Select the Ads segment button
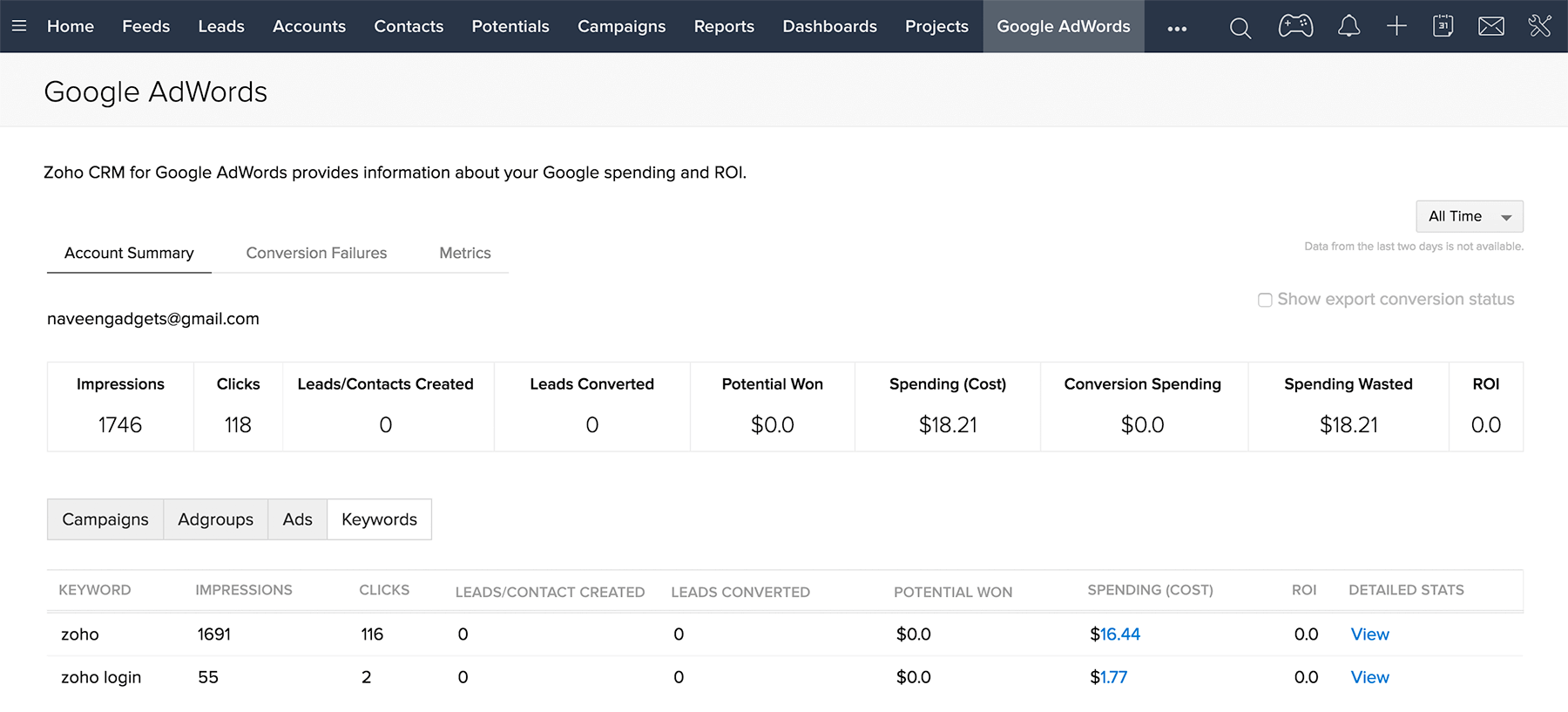The height and width of the screenshot is (712, 1568). tap(297, 519)
